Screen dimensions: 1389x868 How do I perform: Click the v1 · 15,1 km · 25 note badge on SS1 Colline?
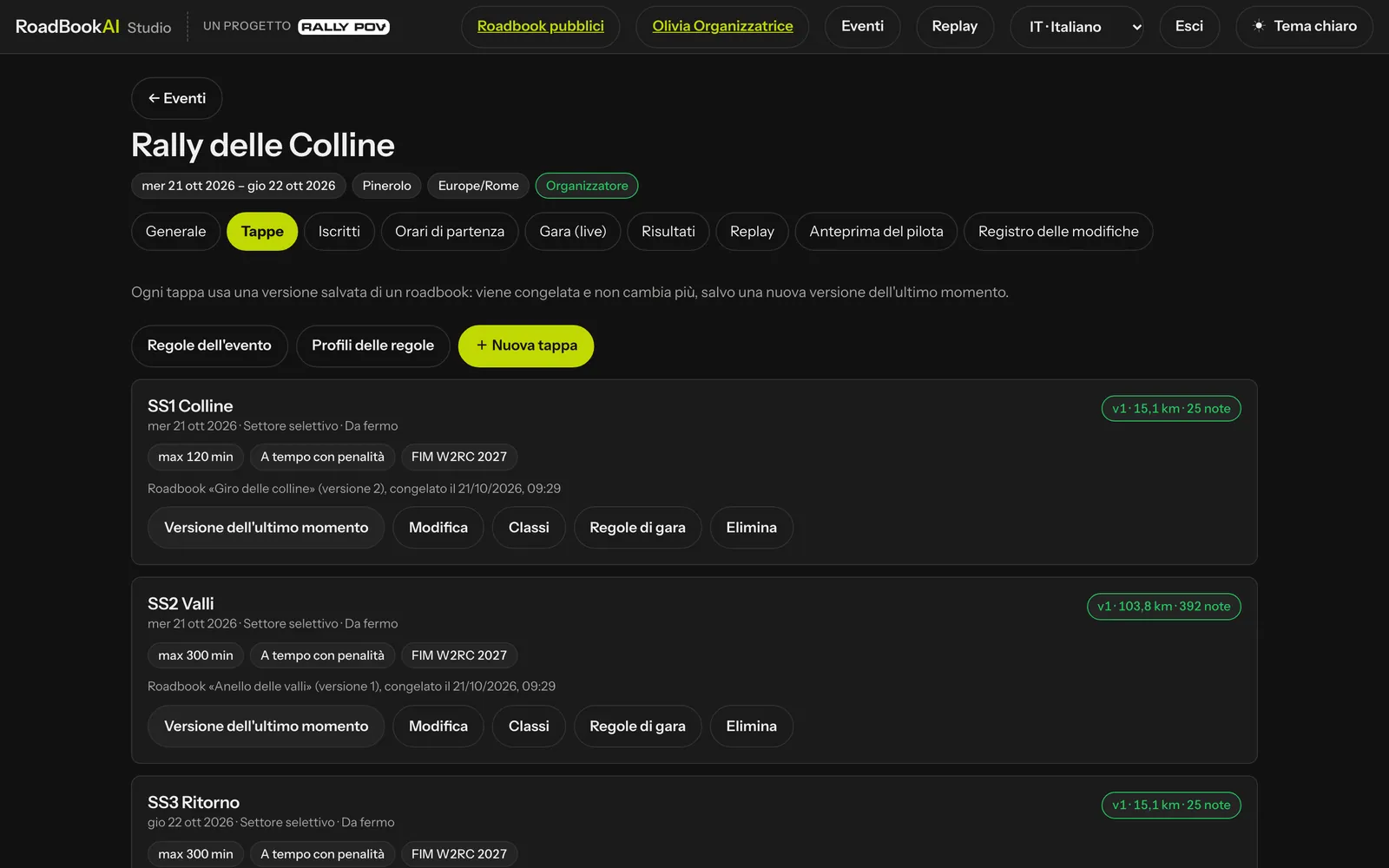(x=1171, y=409)
